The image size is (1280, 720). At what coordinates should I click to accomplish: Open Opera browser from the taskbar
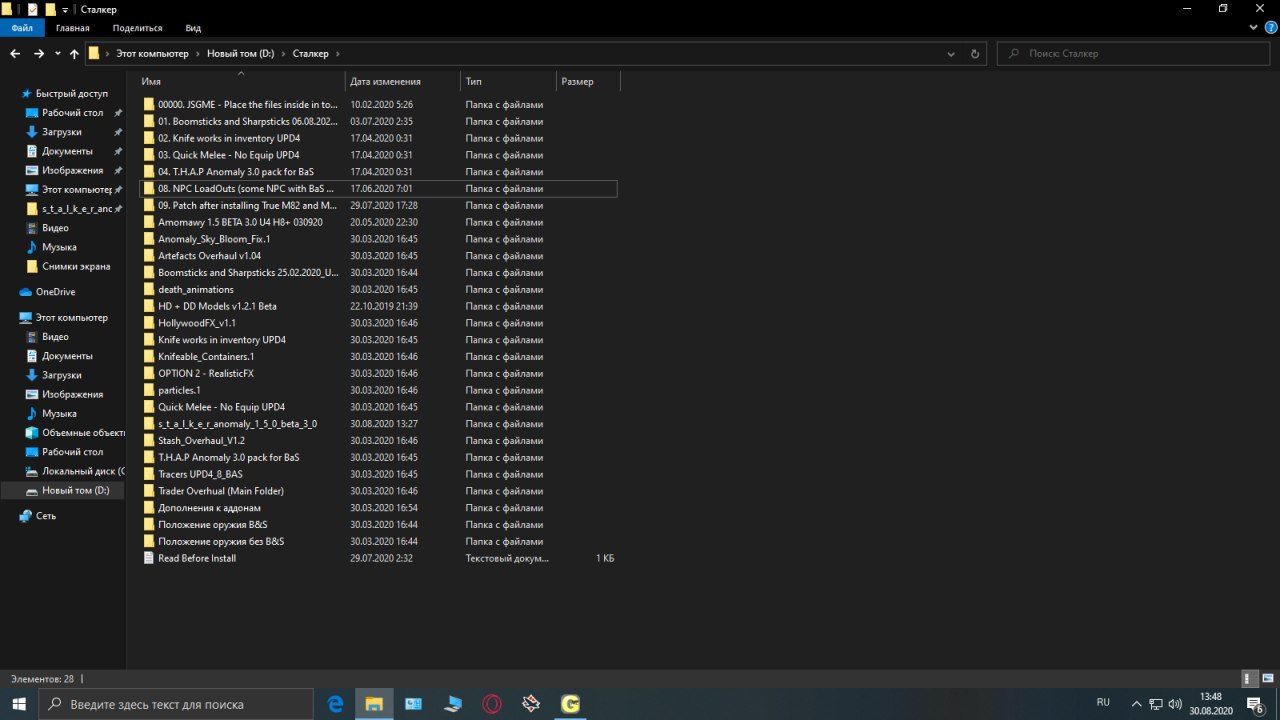(492, 704)
